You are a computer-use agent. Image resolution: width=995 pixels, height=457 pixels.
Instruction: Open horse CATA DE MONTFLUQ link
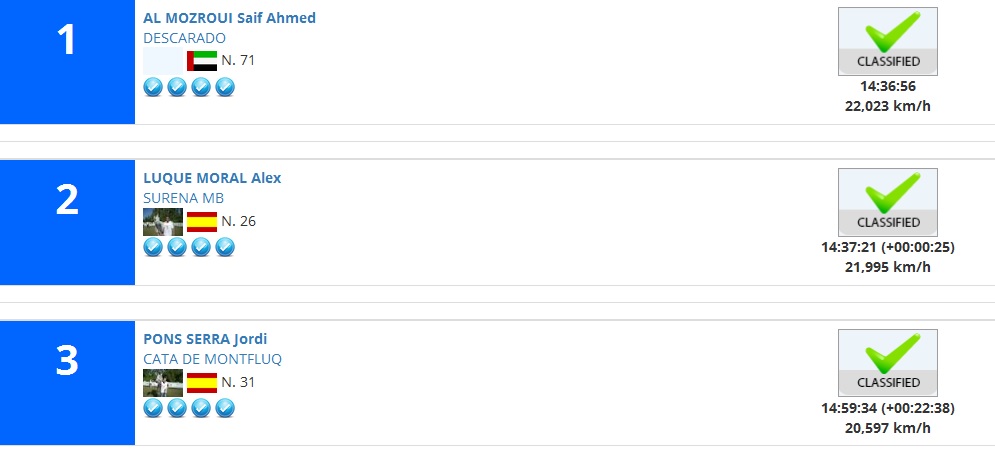(x=213, y=359)
